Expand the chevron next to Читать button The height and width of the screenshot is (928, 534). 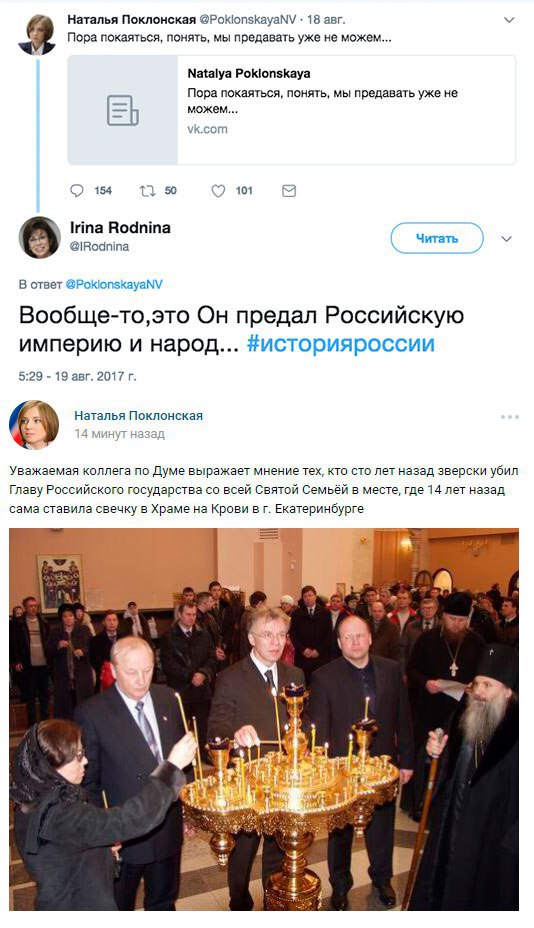click(x=506, y=239)
